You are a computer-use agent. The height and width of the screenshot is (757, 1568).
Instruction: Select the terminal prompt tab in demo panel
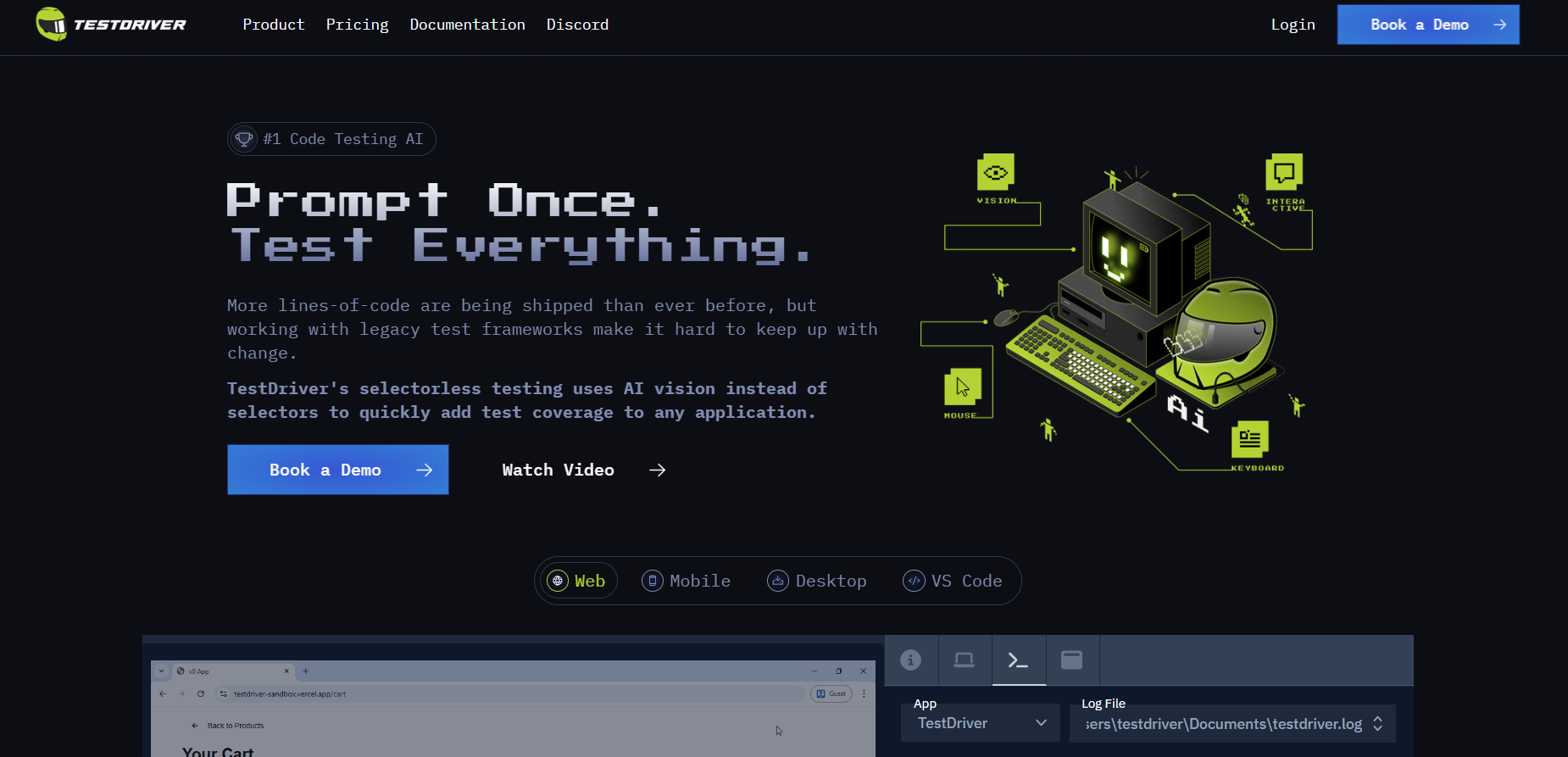click(1019, 660)
